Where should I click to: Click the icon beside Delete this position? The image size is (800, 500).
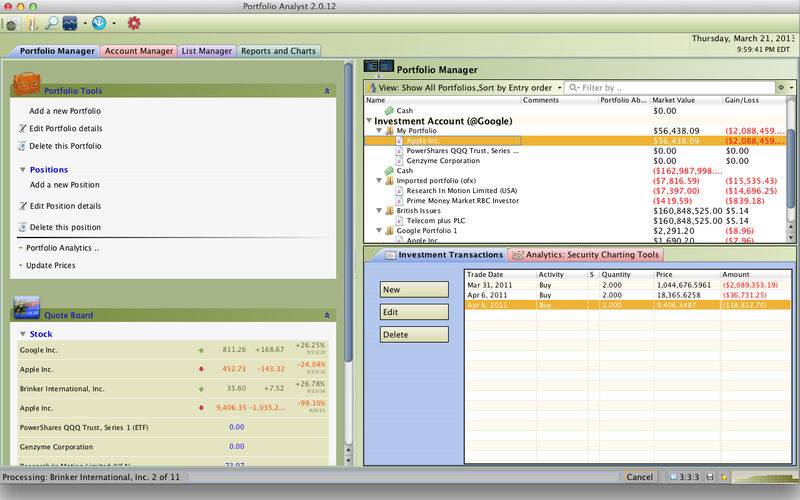pos(22,227)
